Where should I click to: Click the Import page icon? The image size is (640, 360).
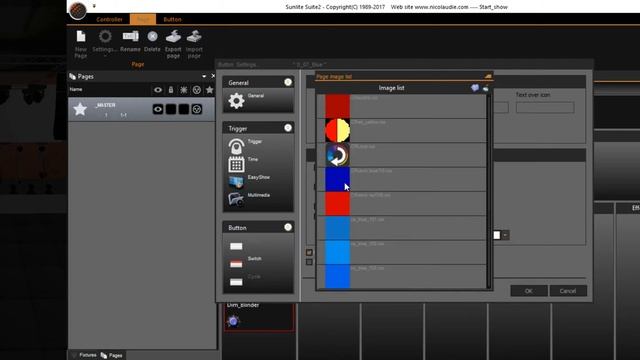[x=194, y=36]
